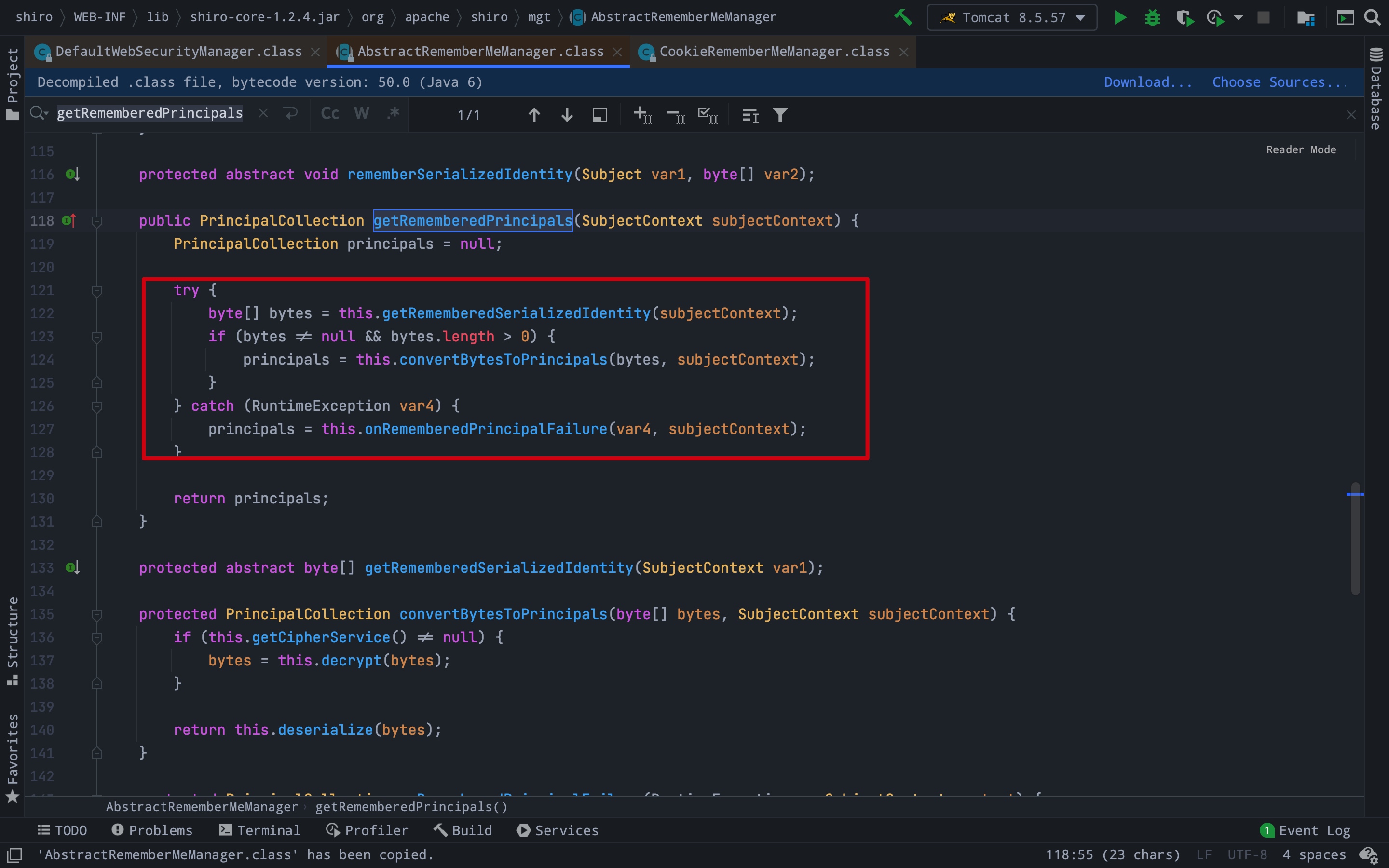Collapse the catch block fold at line 126
The height and width of the screenshot is (868, 1389).
(x=97, y=407)
